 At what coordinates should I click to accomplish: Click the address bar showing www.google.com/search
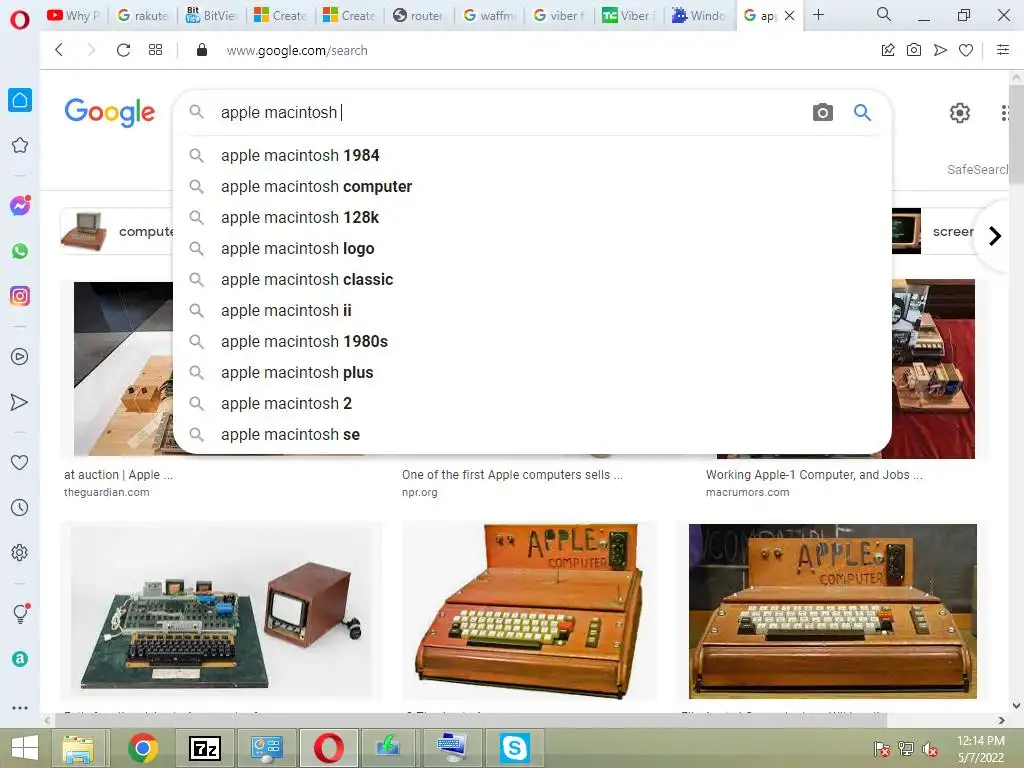296,50
